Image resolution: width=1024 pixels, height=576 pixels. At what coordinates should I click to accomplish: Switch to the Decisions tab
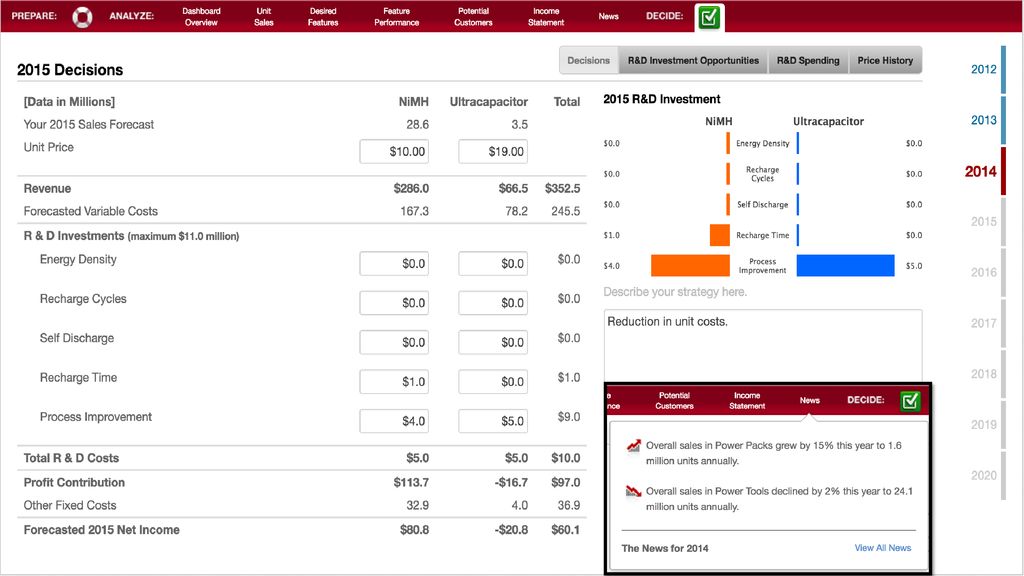click(x=588, y=60)
